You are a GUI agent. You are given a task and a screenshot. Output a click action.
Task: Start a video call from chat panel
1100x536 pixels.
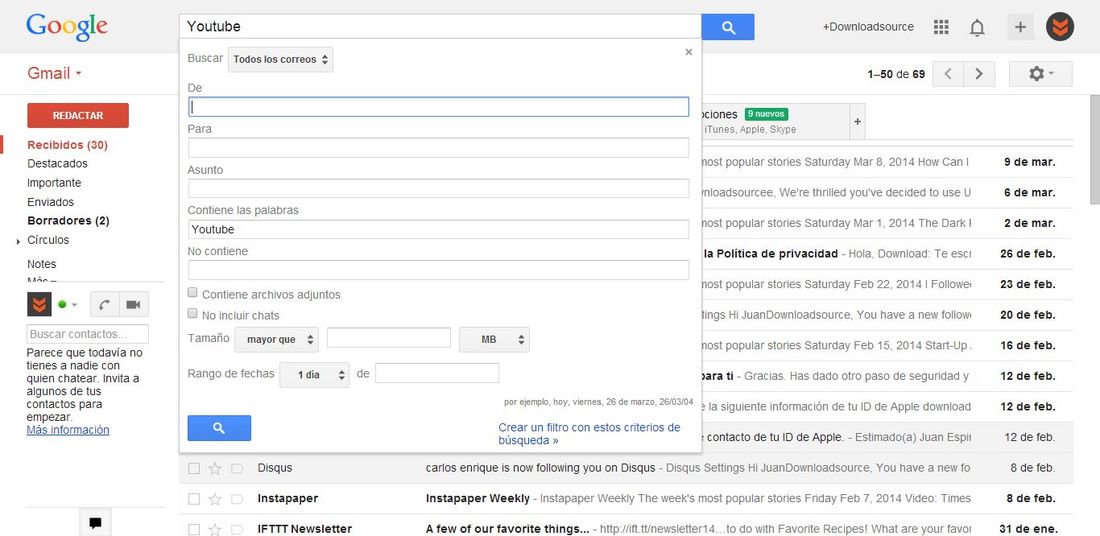tap(133, 304)
